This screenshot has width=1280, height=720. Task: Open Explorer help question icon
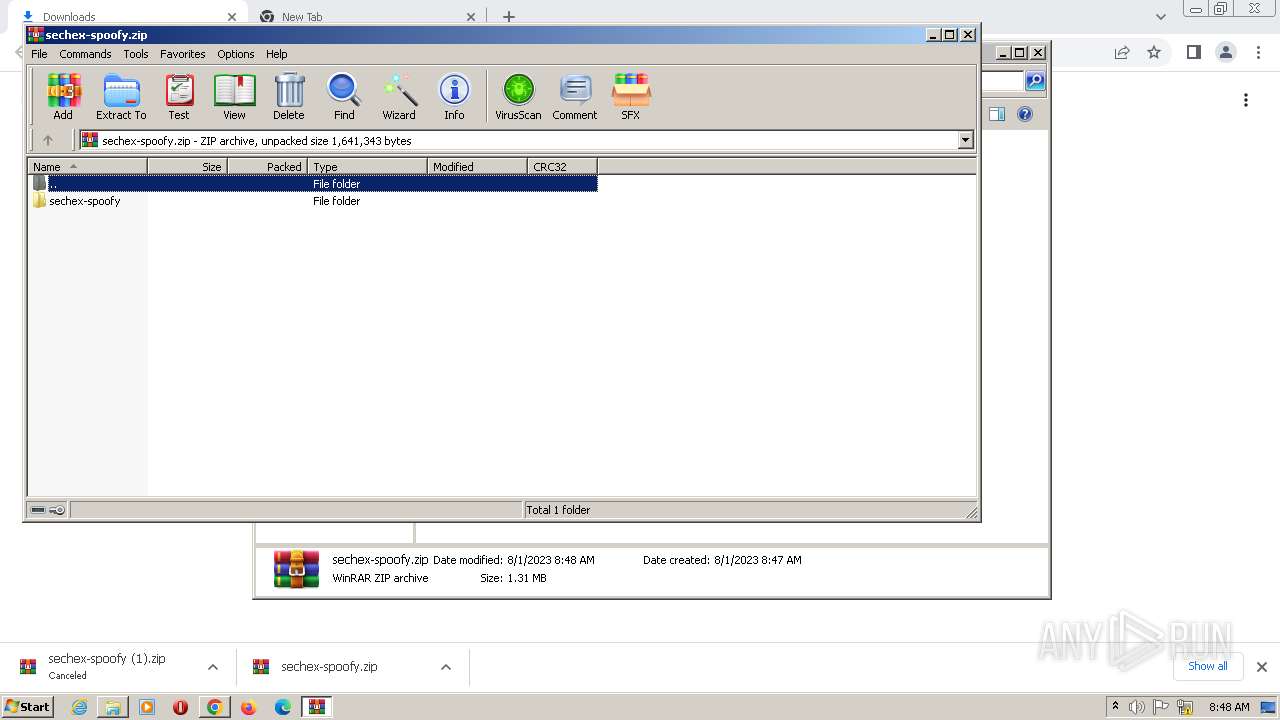(1025, 114)
